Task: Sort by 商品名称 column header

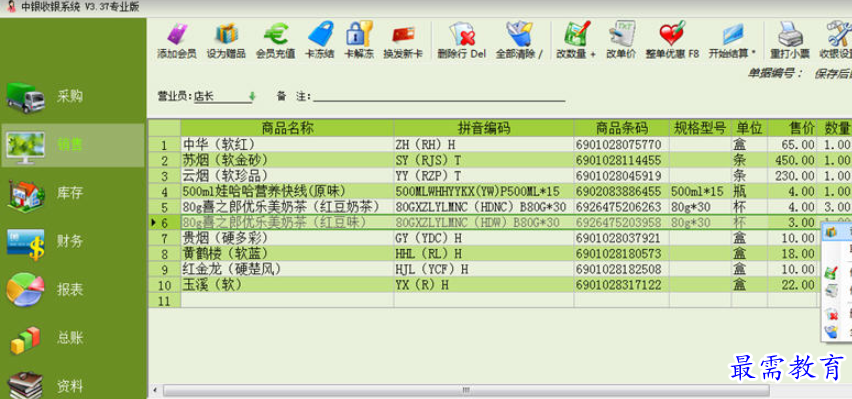Action: [x=287, y=128]
